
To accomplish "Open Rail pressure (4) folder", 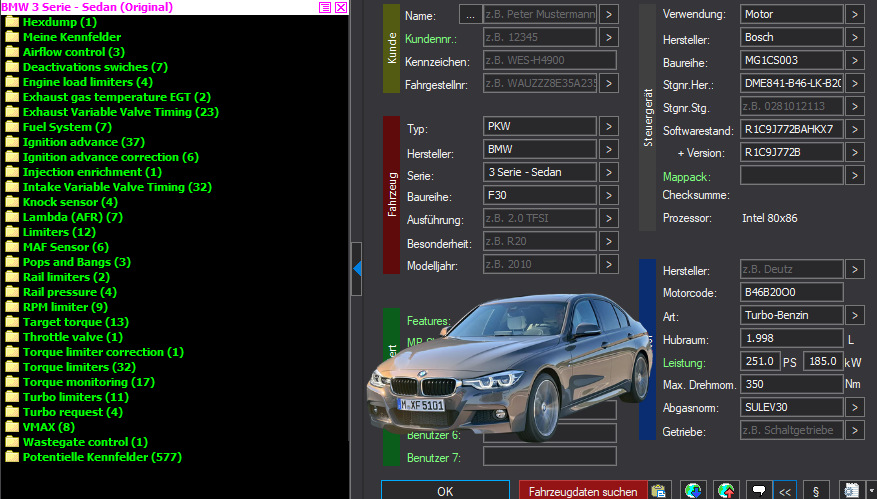I will pos(61,292).
